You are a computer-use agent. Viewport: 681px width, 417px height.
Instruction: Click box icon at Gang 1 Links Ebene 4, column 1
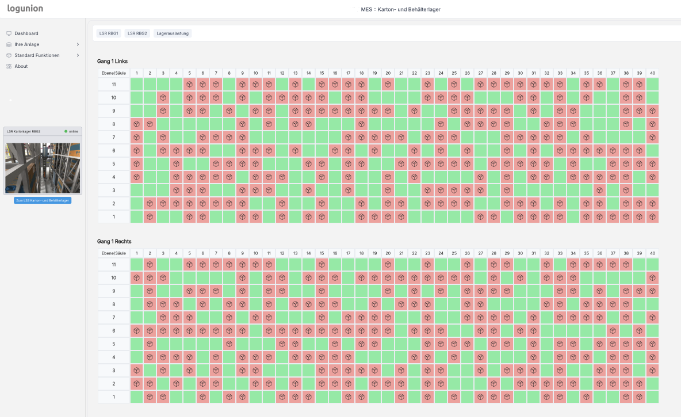pos(136,177)
